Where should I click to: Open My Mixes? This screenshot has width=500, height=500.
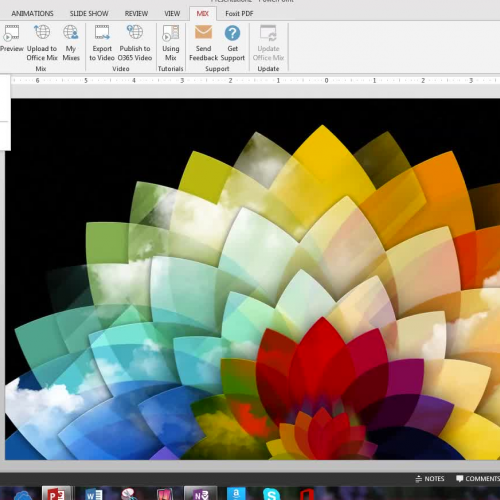[71, 43]
